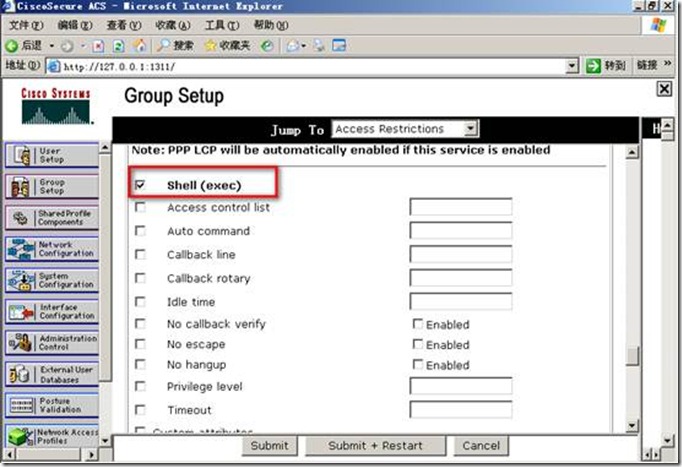Open User Setup in the sidebar
The image size is (682, 467).
52,155
